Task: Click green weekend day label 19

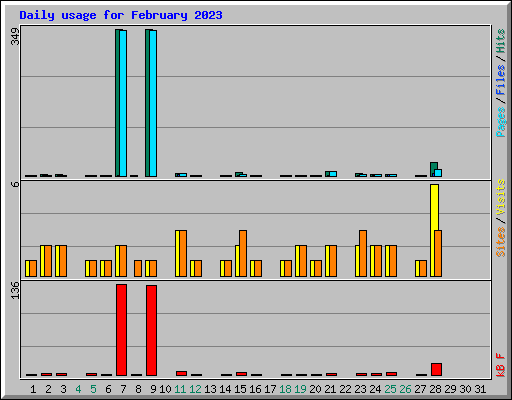Action: (300, 389)
